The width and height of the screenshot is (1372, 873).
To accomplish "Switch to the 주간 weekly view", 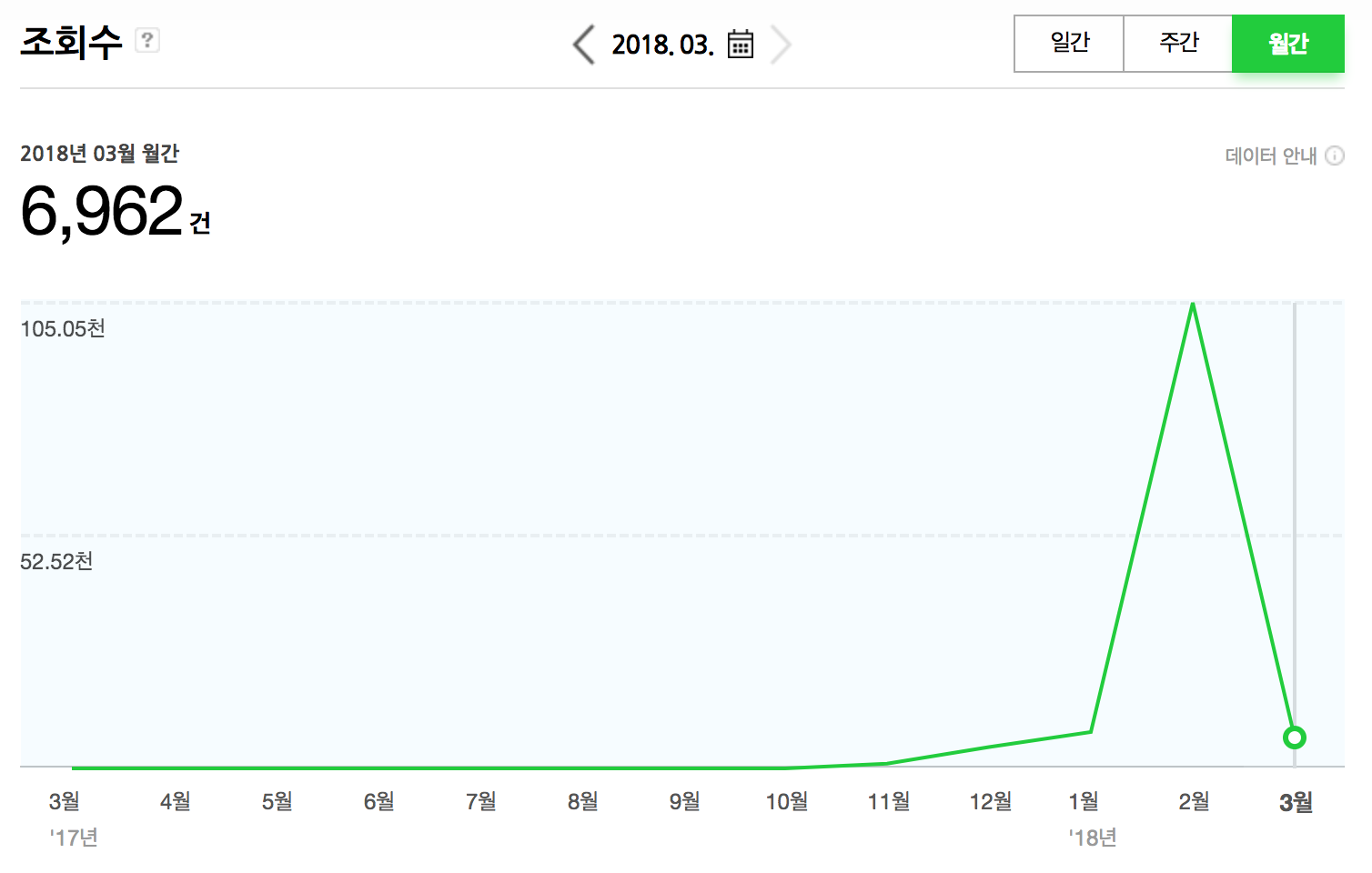I will tap(1178, 43).
